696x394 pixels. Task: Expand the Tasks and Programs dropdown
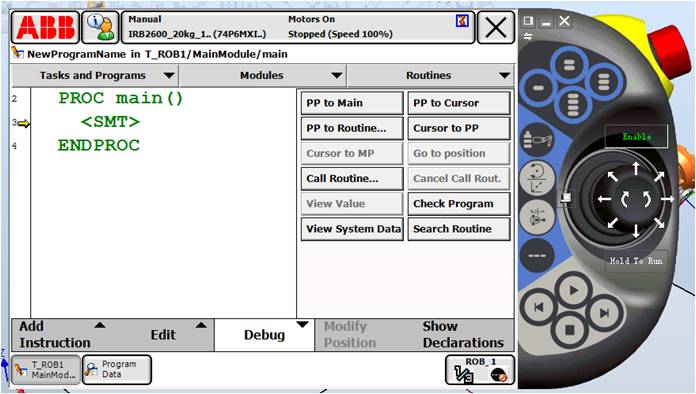(95, 75)
